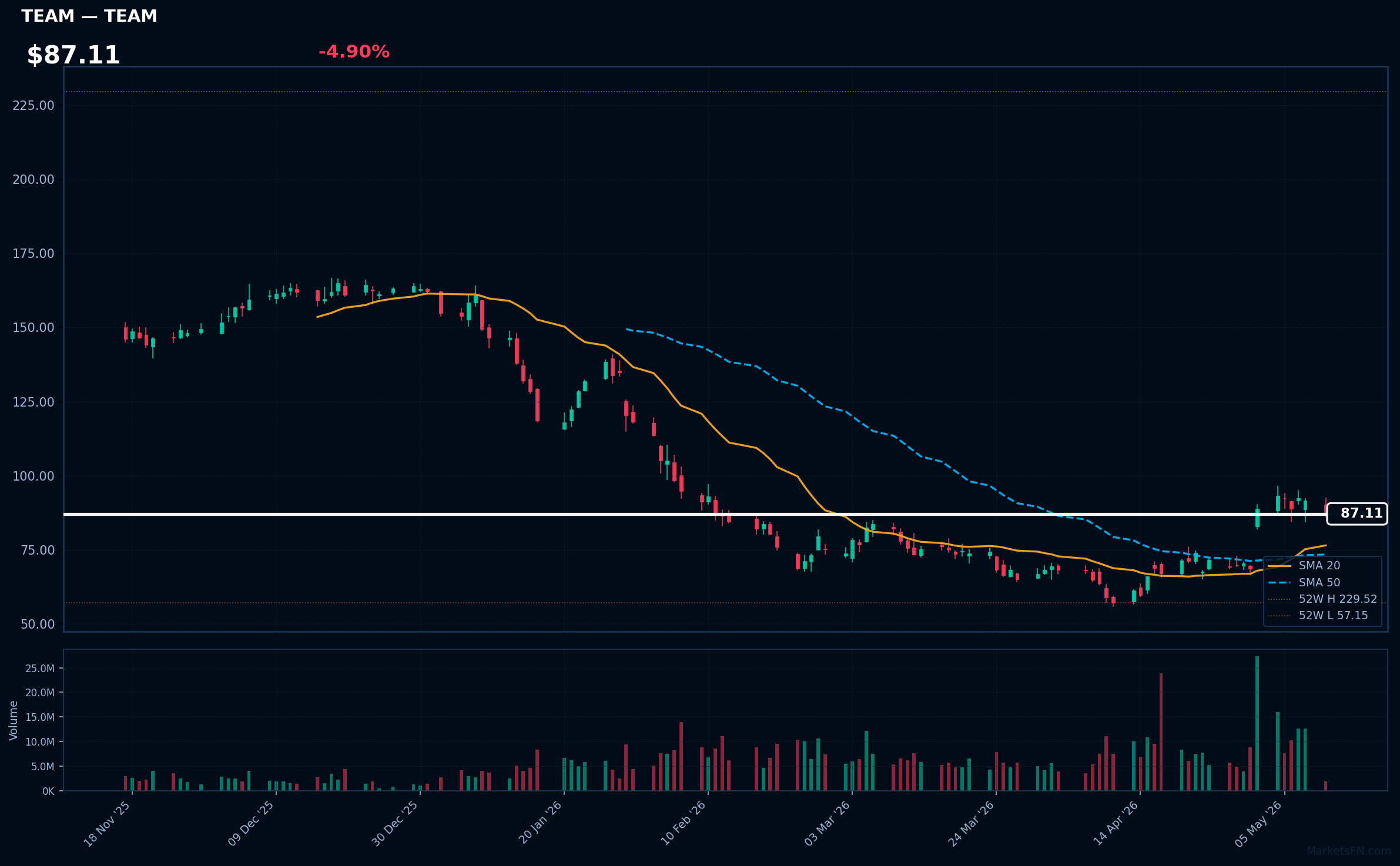Select the "175.00" price axis label
Image resolution: width=1400 pixels, height=866 pixels.
34,253
